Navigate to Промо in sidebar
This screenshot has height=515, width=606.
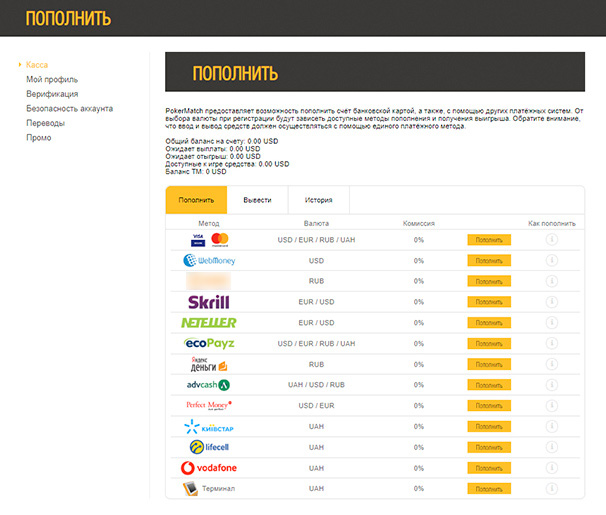(x=39, y=138)
